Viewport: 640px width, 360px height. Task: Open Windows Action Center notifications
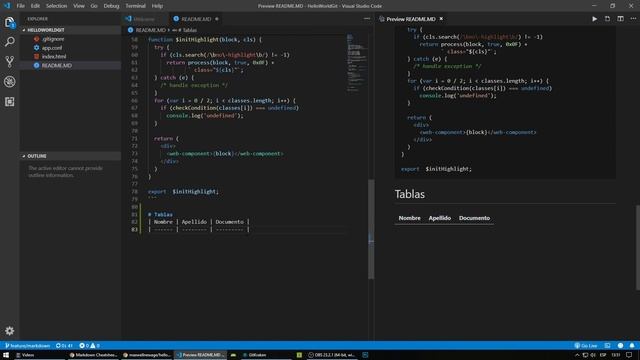629,355
